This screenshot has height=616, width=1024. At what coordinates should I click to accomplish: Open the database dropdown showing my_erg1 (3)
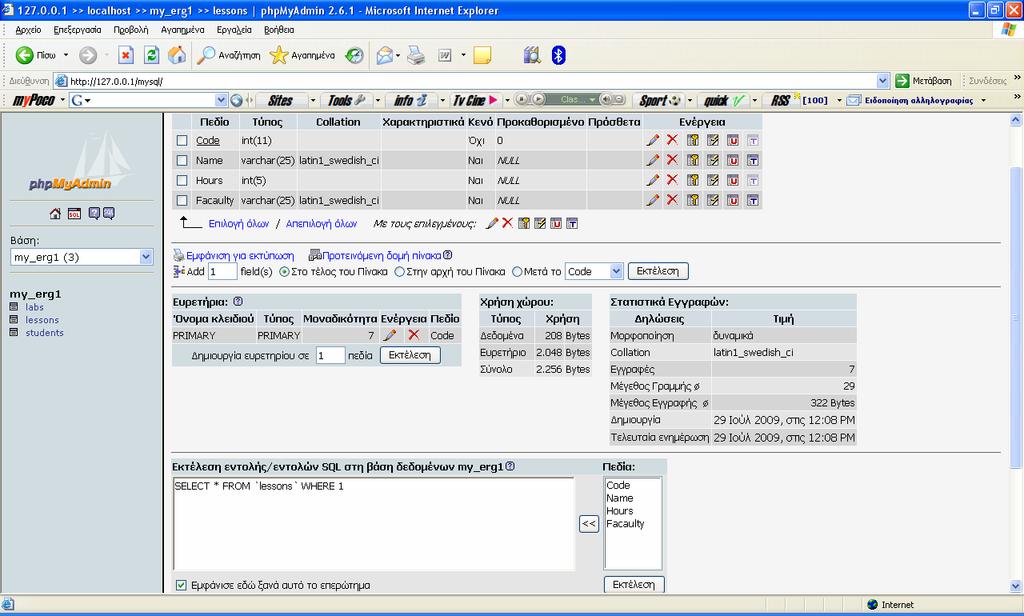tap(82, 257)
